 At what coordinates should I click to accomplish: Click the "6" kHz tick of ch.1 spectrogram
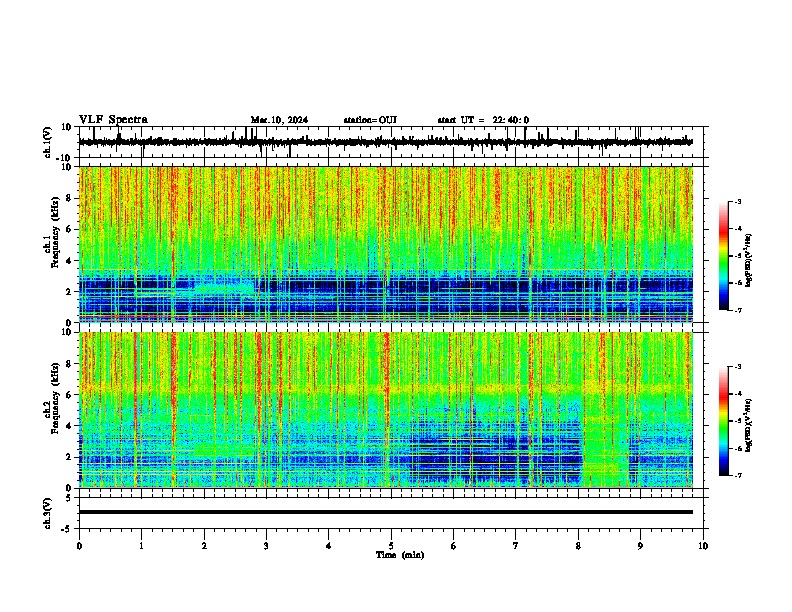[69, 229]
